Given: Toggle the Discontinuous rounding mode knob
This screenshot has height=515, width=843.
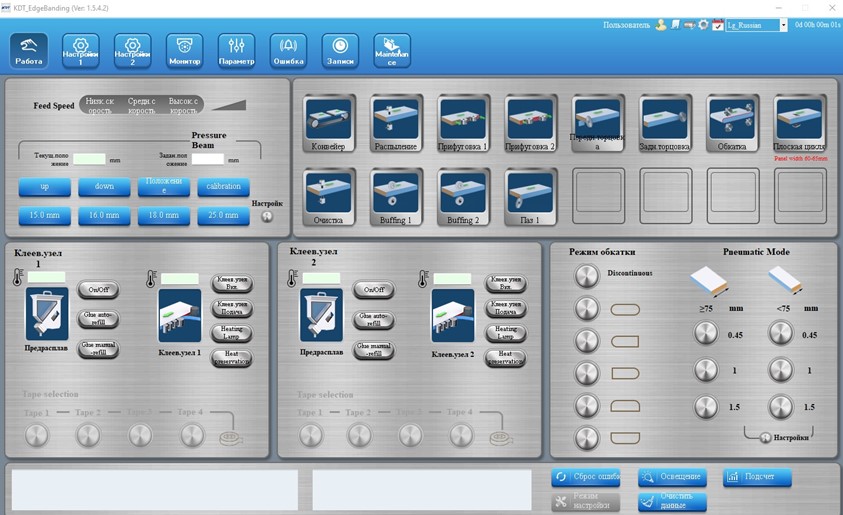Looking at the screenshot, I should click(587, 276).
